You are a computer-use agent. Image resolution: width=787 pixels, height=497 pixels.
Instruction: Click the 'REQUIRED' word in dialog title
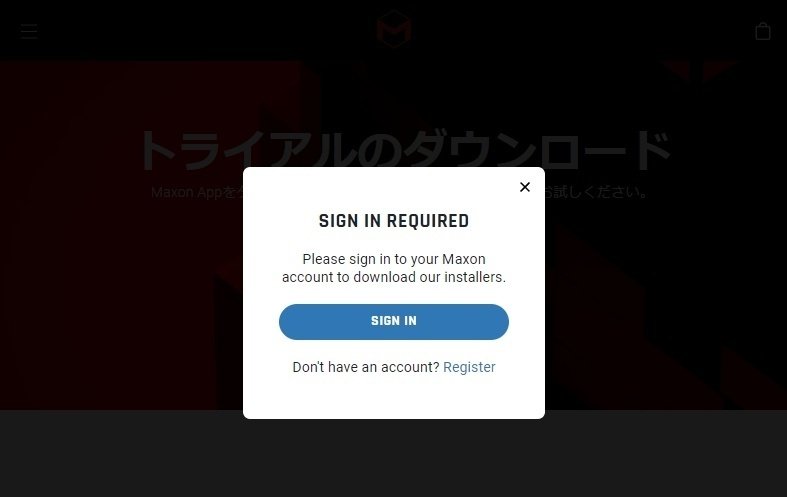pos(428,221)
